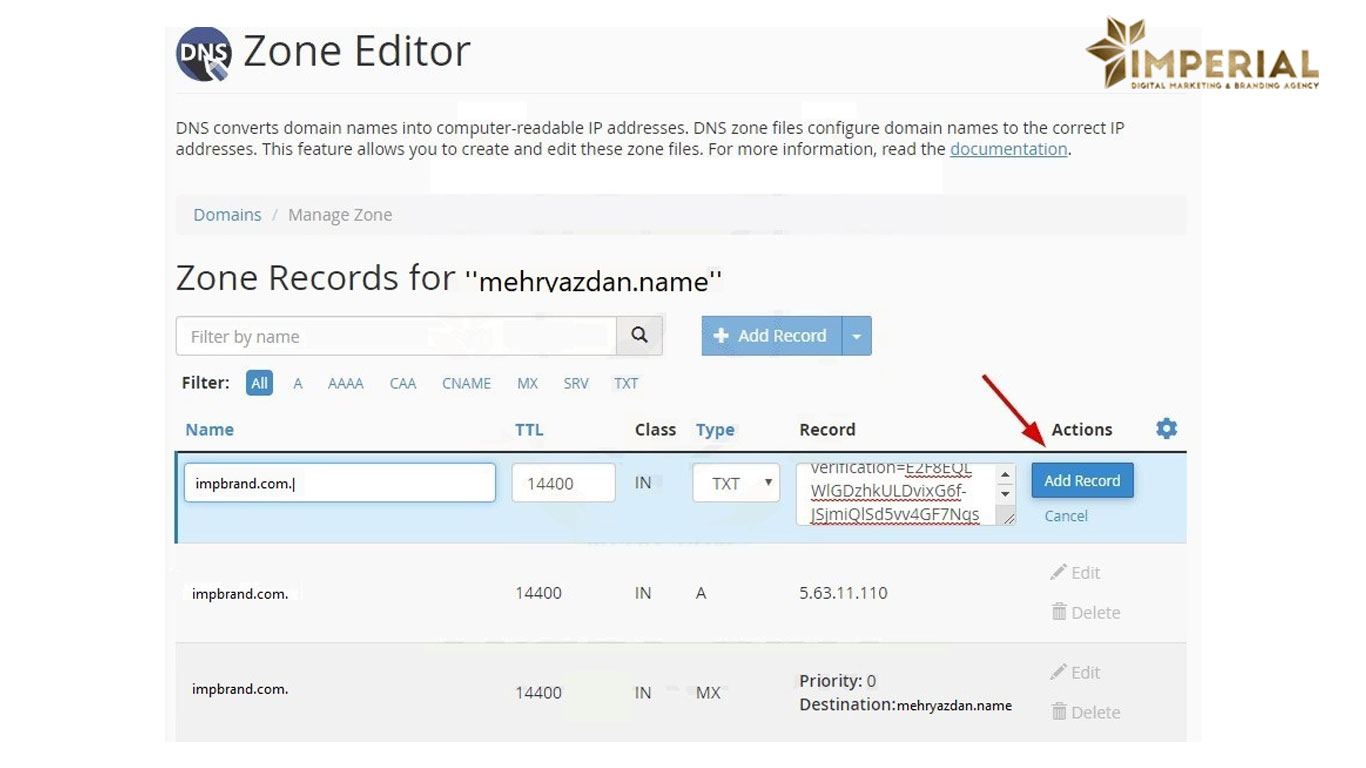The width and height of the screenshot is (1366, 768).
Task: Click the Filter by name search field
Action: pyautogui.click(x=396, y=336)
